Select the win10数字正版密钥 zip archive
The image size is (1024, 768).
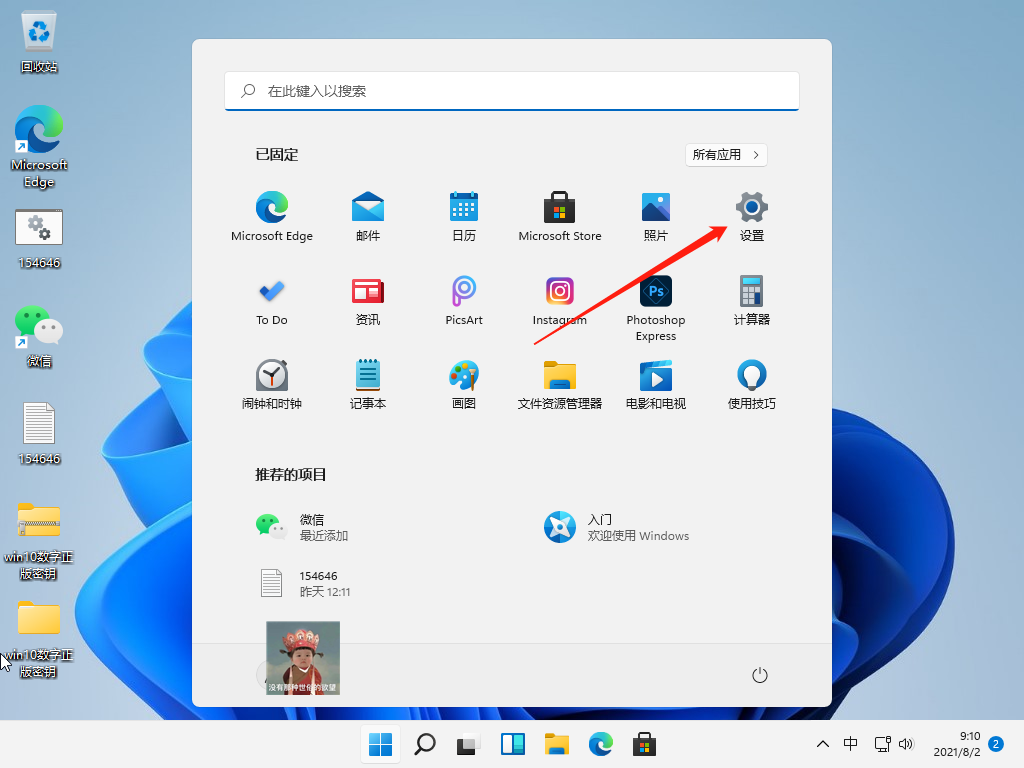pyautogui.click(x=39, y=541)
